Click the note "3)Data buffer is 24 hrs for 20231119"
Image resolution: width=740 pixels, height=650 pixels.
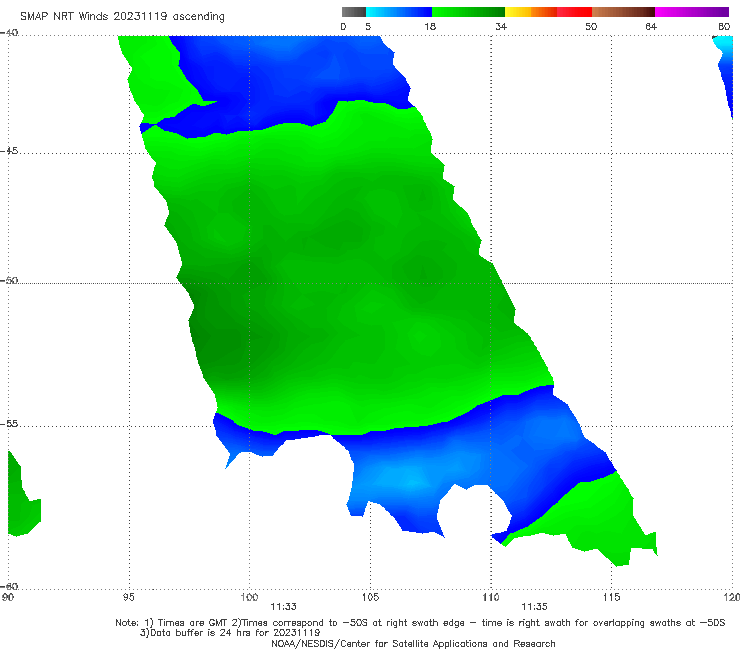[230, 633]
